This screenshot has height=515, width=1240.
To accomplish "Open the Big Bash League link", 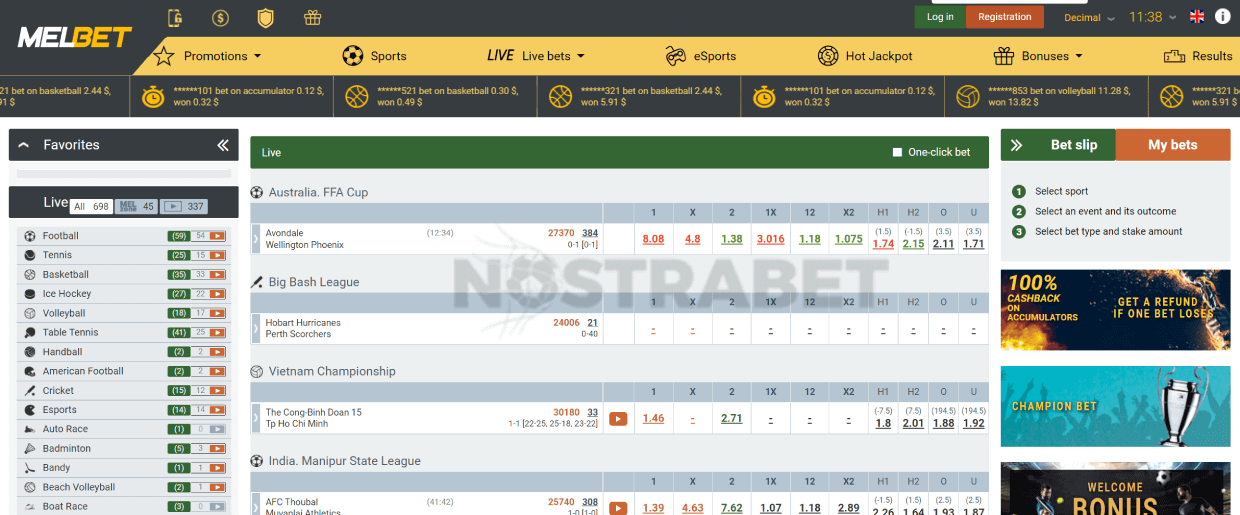I will coord(314,282).
